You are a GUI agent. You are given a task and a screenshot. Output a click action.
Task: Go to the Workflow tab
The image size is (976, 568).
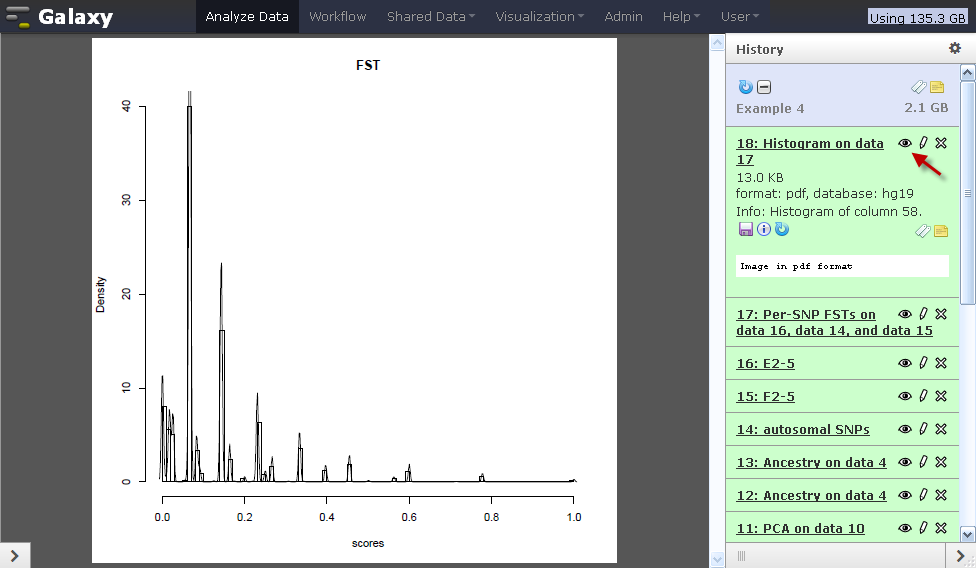337,17
